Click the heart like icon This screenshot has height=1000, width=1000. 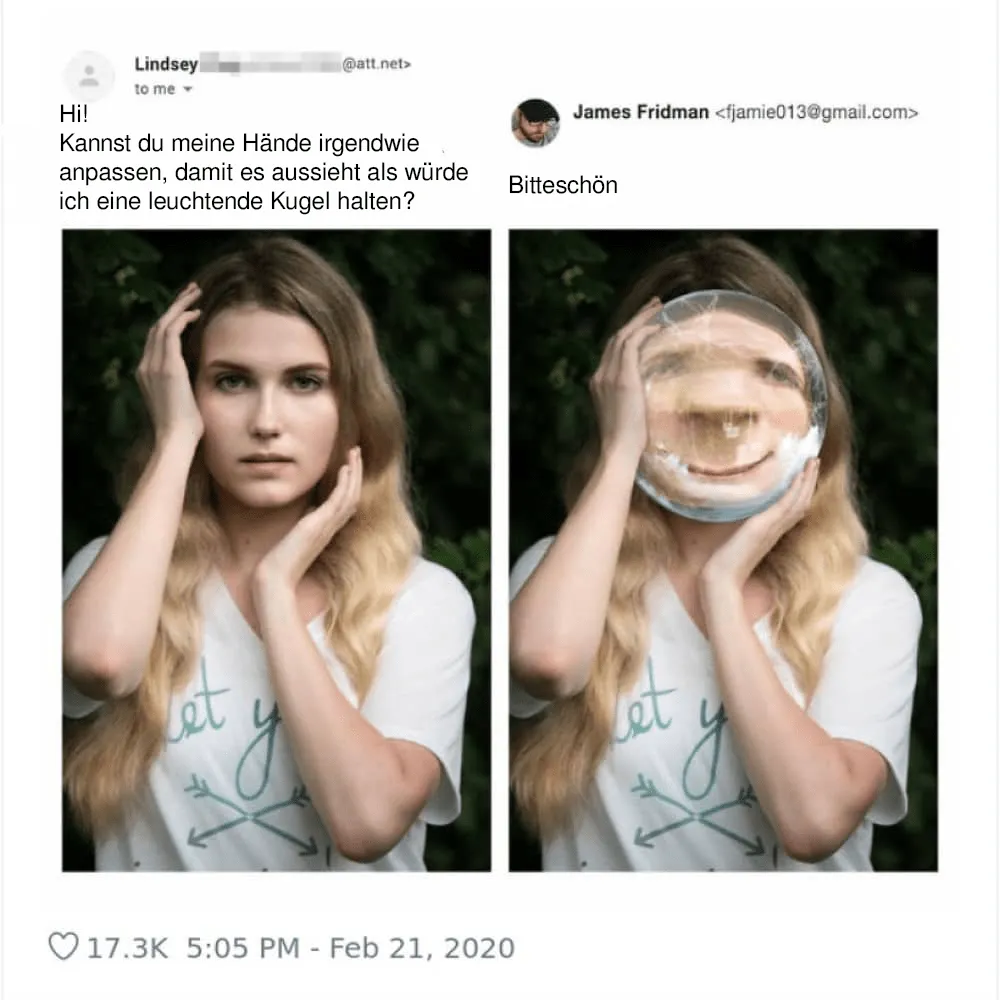[x=64, y=946]
